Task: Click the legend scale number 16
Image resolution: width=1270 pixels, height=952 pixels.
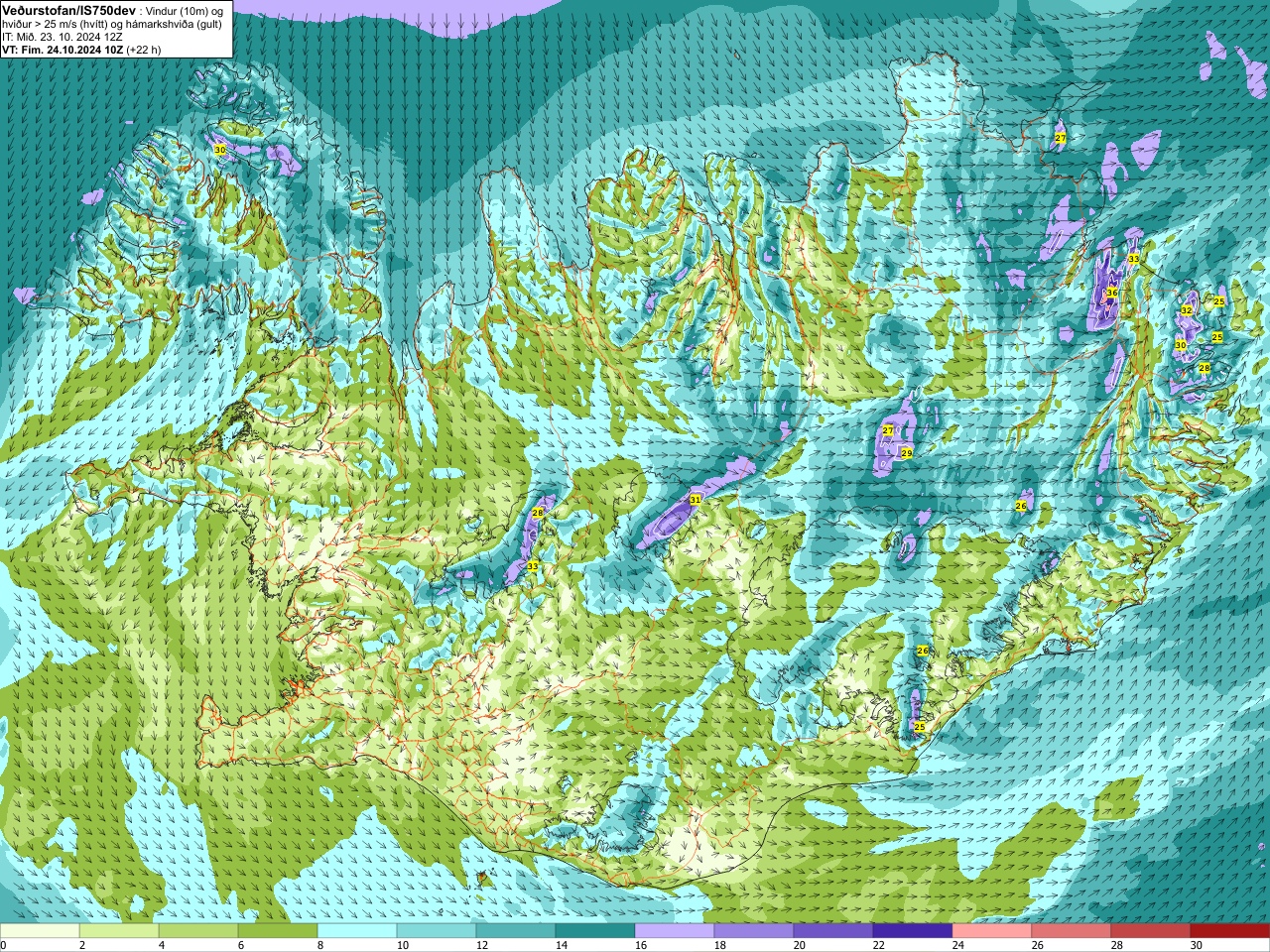Action: [641, 946]
